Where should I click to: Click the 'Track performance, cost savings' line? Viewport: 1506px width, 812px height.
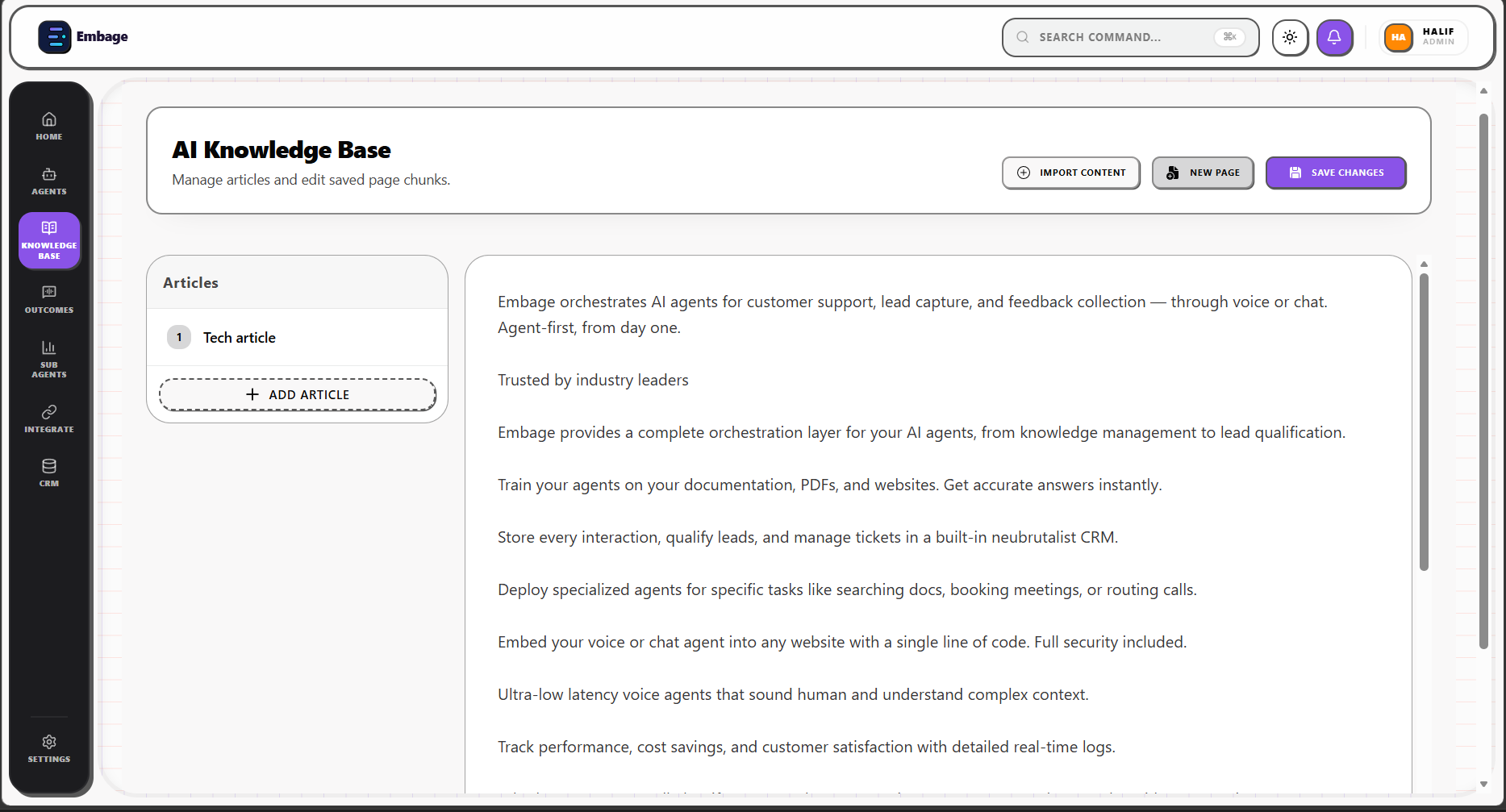pos(806,747)
